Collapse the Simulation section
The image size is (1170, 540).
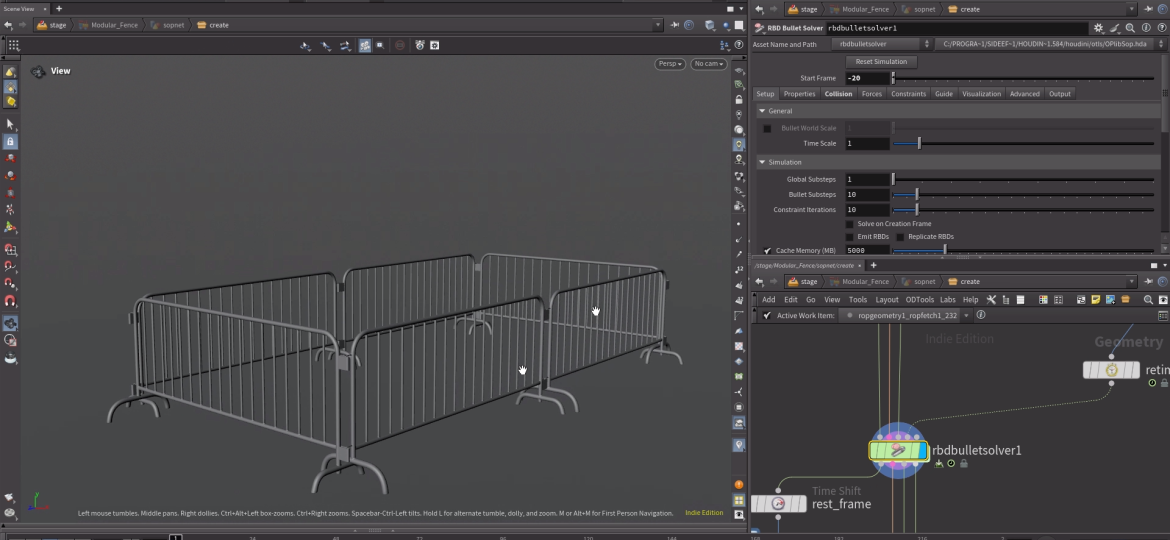[762, 162]
